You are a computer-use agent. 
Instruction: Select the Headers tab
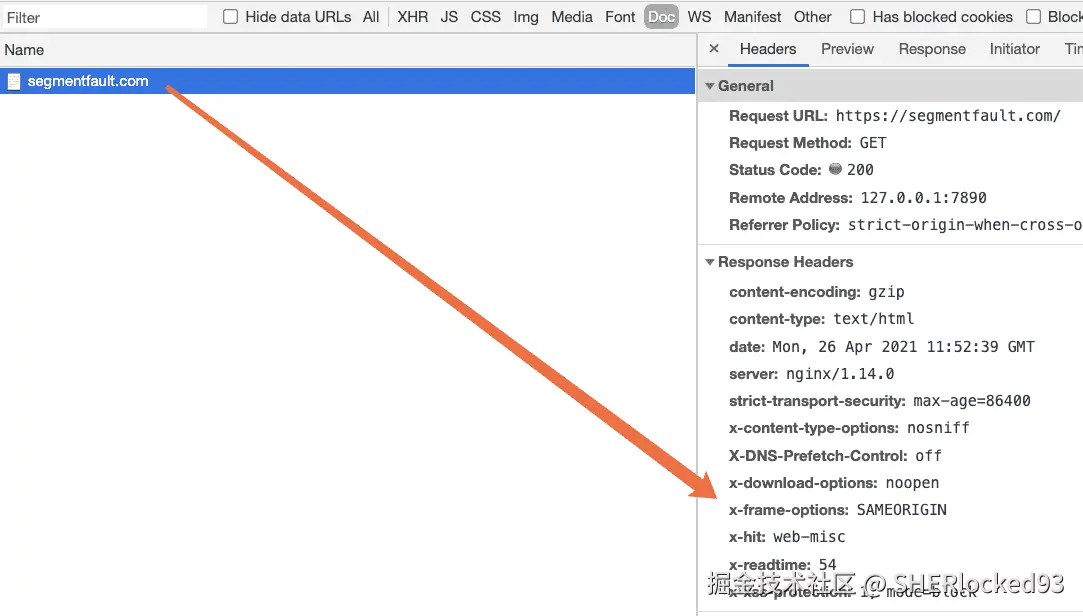pyautogui.click(x=767, y=49)
